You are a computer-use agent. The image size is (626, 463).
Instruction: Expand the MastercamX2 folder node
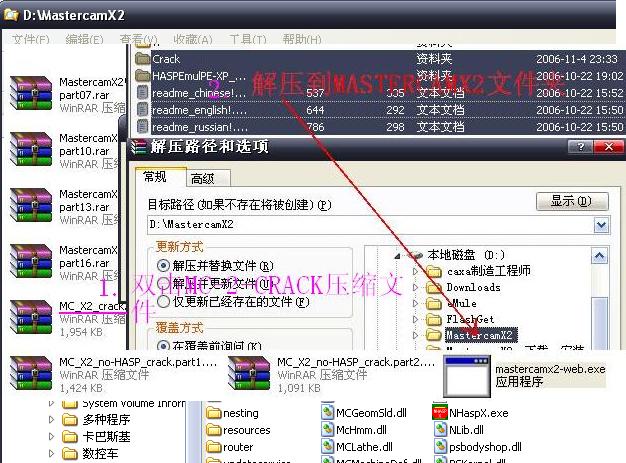point(415,335)
